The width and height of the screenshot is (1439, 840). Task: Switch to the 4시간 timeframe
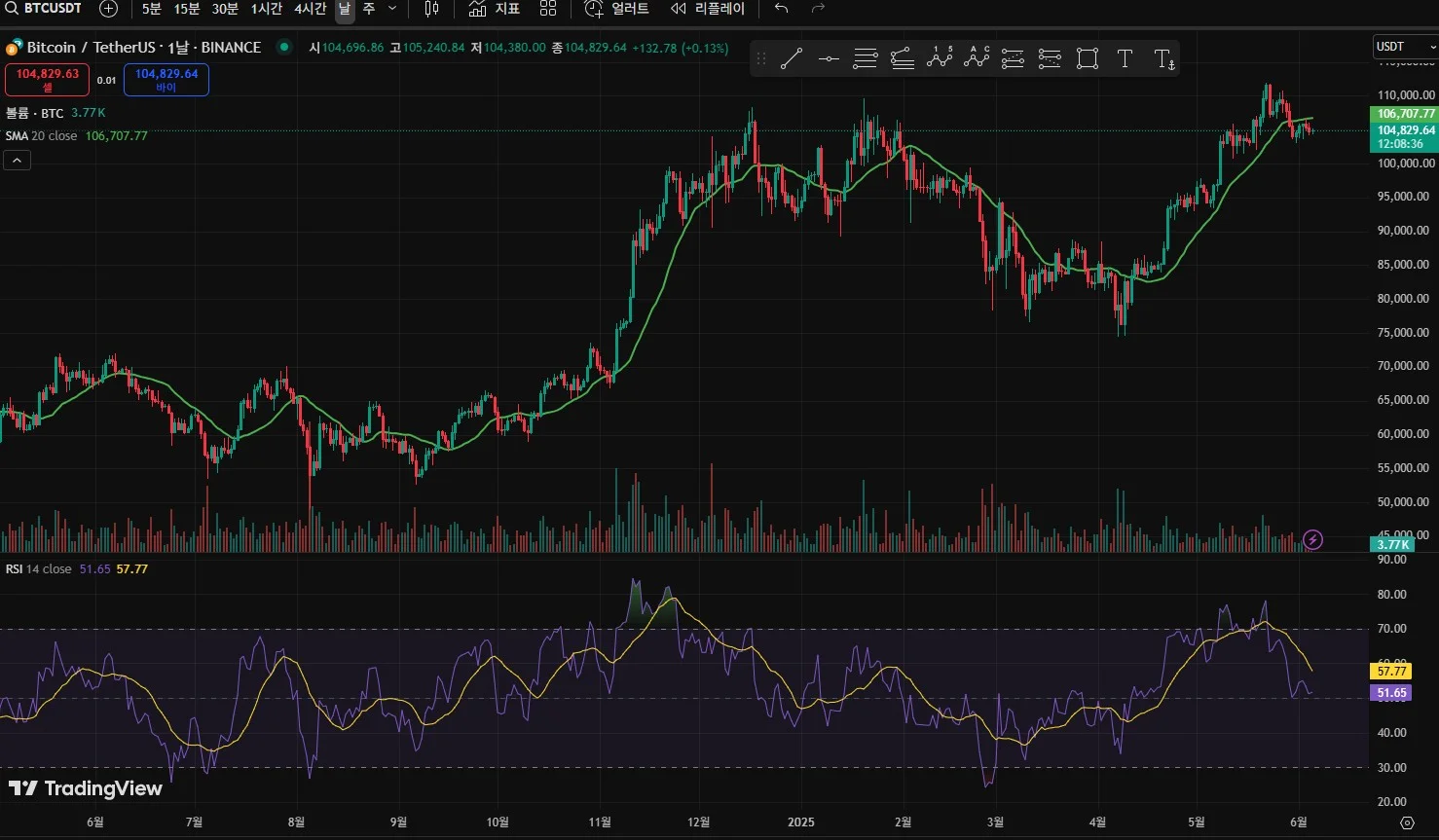click(x=311, y=9)
